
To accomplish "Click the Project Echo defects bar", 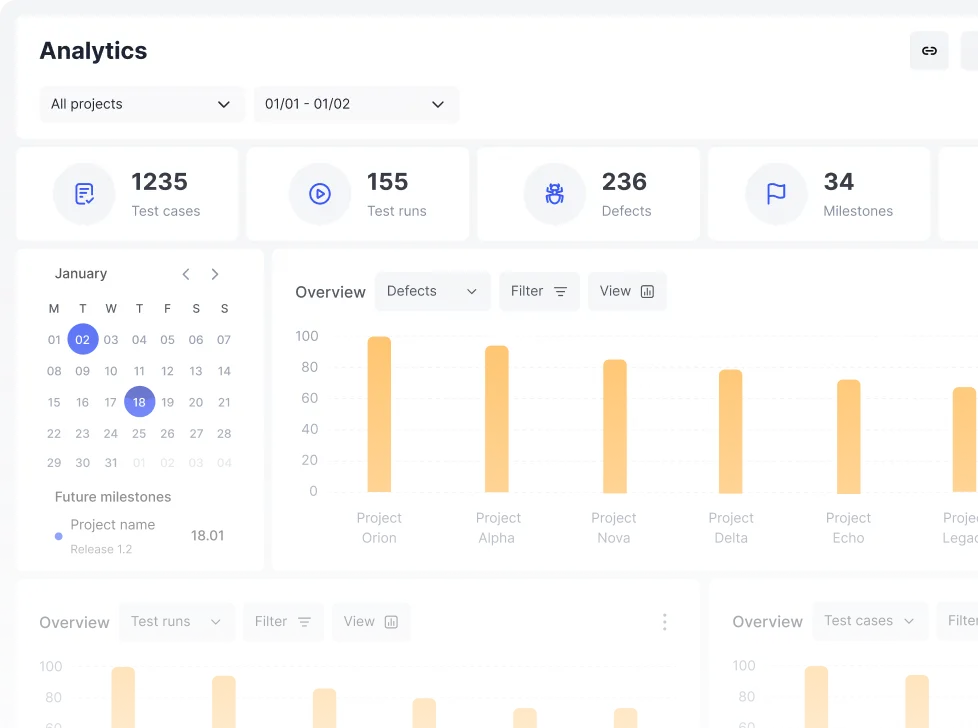I will [848, 436].
